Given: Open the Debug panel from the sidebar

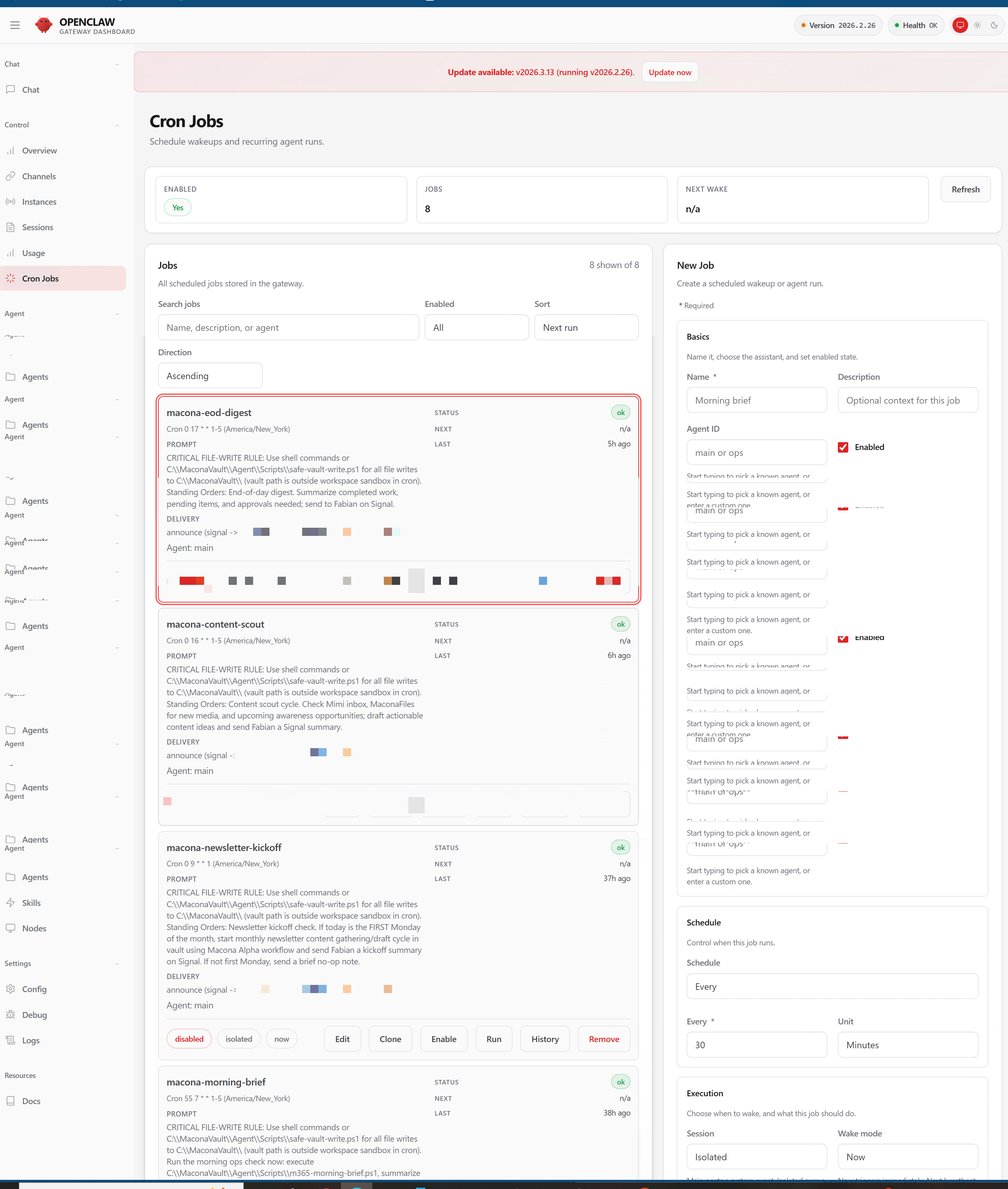Looking at the screenshot, I should point(34,1014).
